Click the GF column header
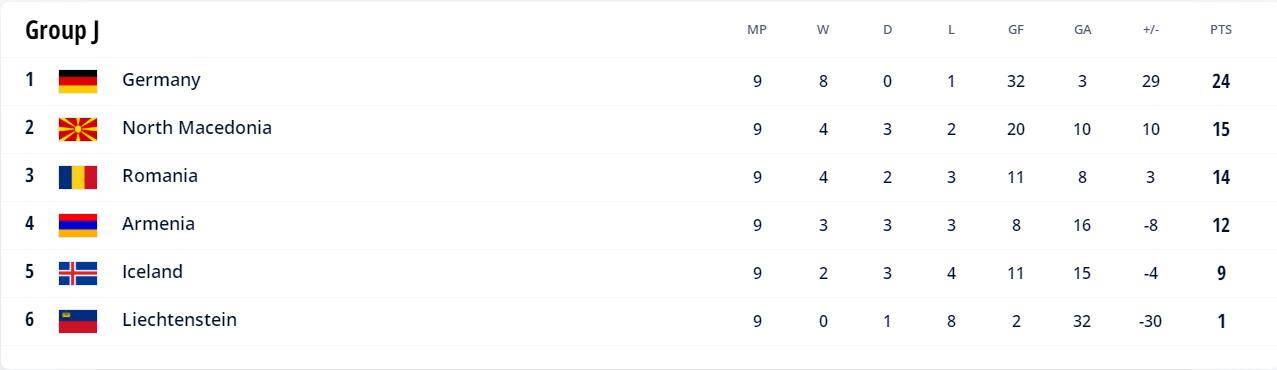The image size is (1277, 370). tap(1016, 30)
